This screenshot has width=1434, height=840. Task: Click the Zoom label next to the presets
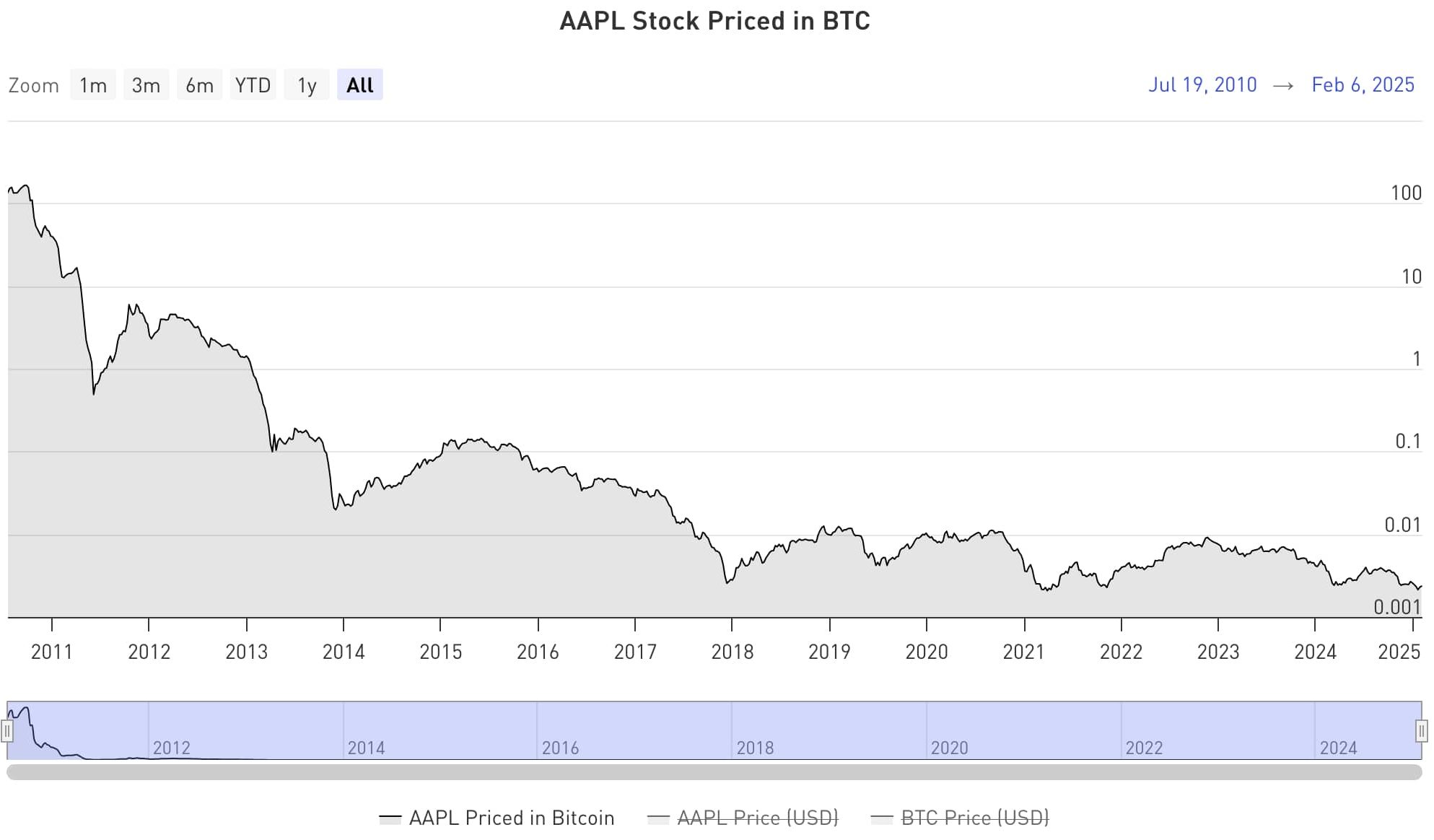[x=34, y=84]
